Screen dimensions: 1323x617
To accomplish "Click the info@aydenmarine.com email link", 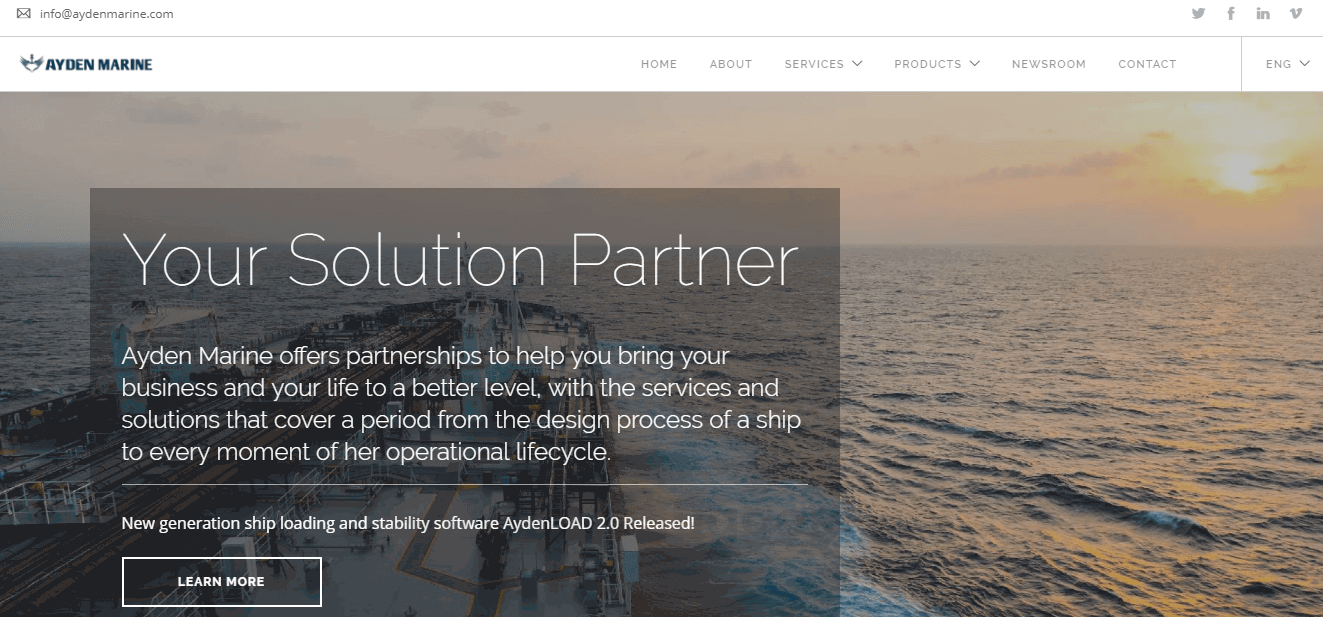I will pyautogui.click(x=107, y=14).
